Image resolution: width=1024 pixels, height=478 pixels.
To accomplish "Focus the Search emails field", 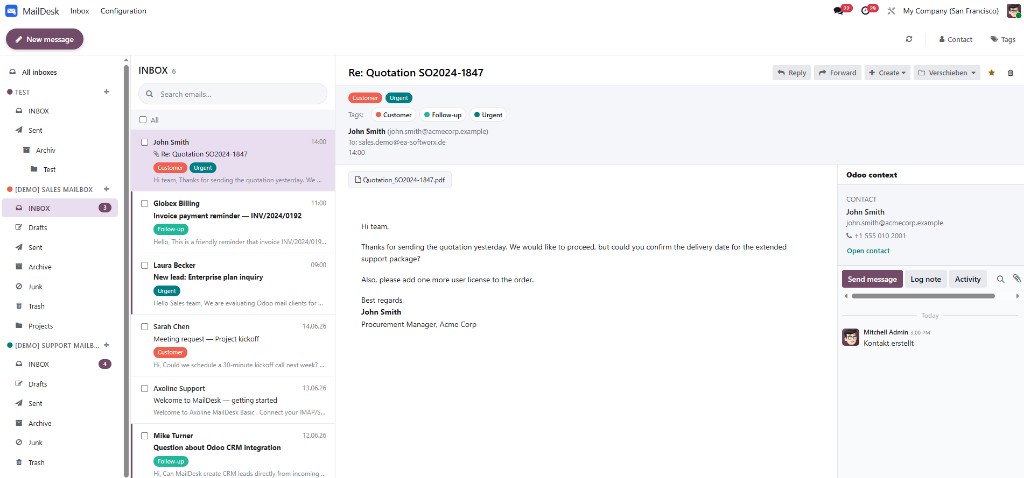I will (x=232, y=94).
